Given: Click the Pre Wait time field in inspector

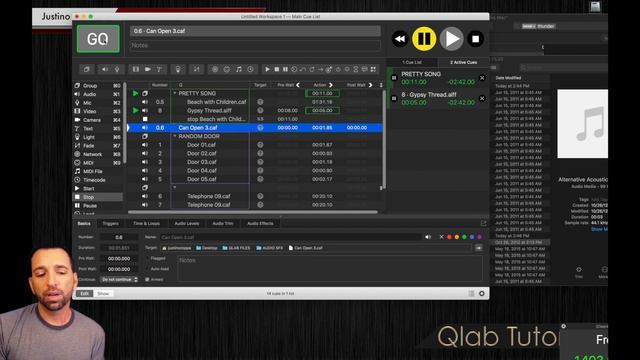Looking at the screenshot, I should [119, 258].
